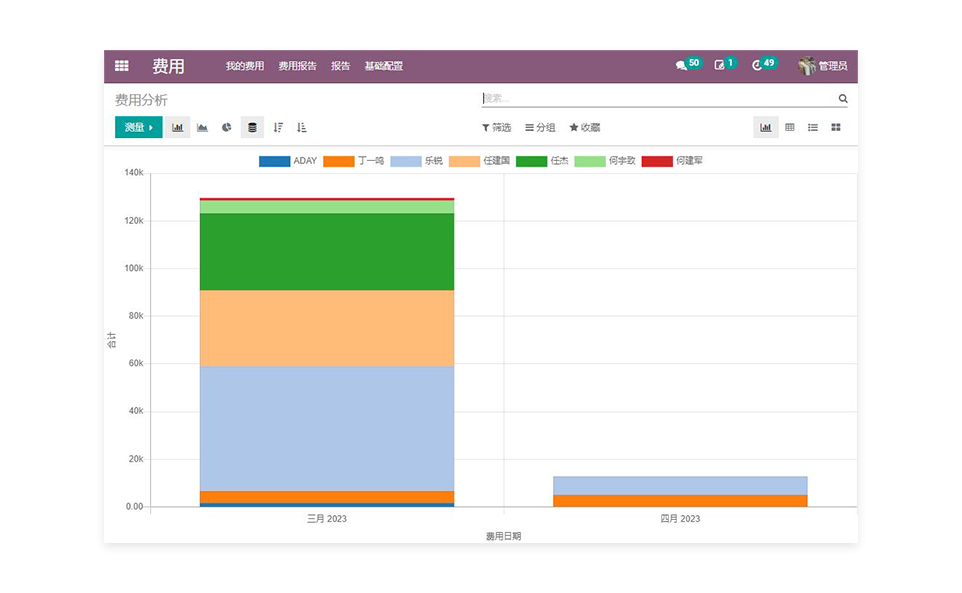Expand the 测量 measures dropdown

pos(139,128)
